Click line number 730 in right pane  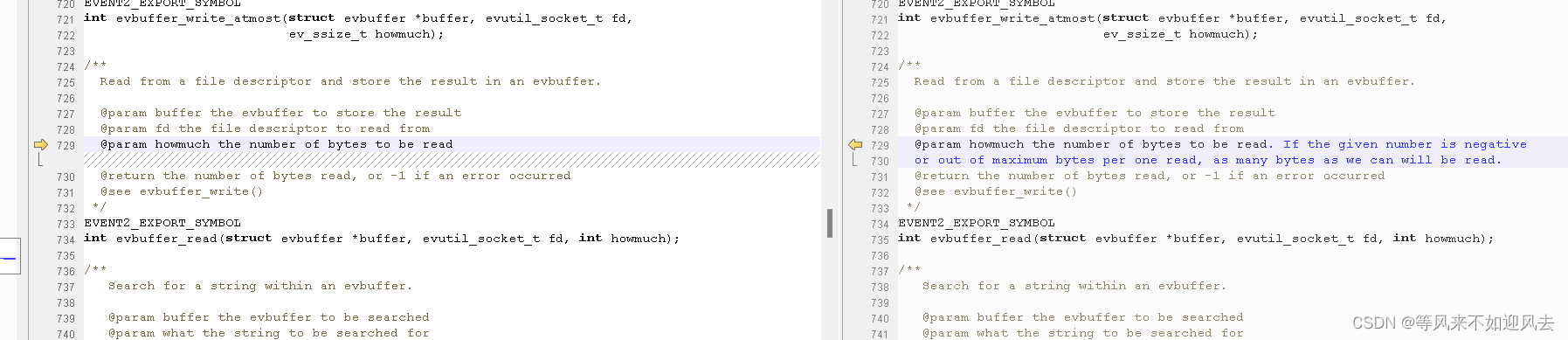[x=880, y=161]
